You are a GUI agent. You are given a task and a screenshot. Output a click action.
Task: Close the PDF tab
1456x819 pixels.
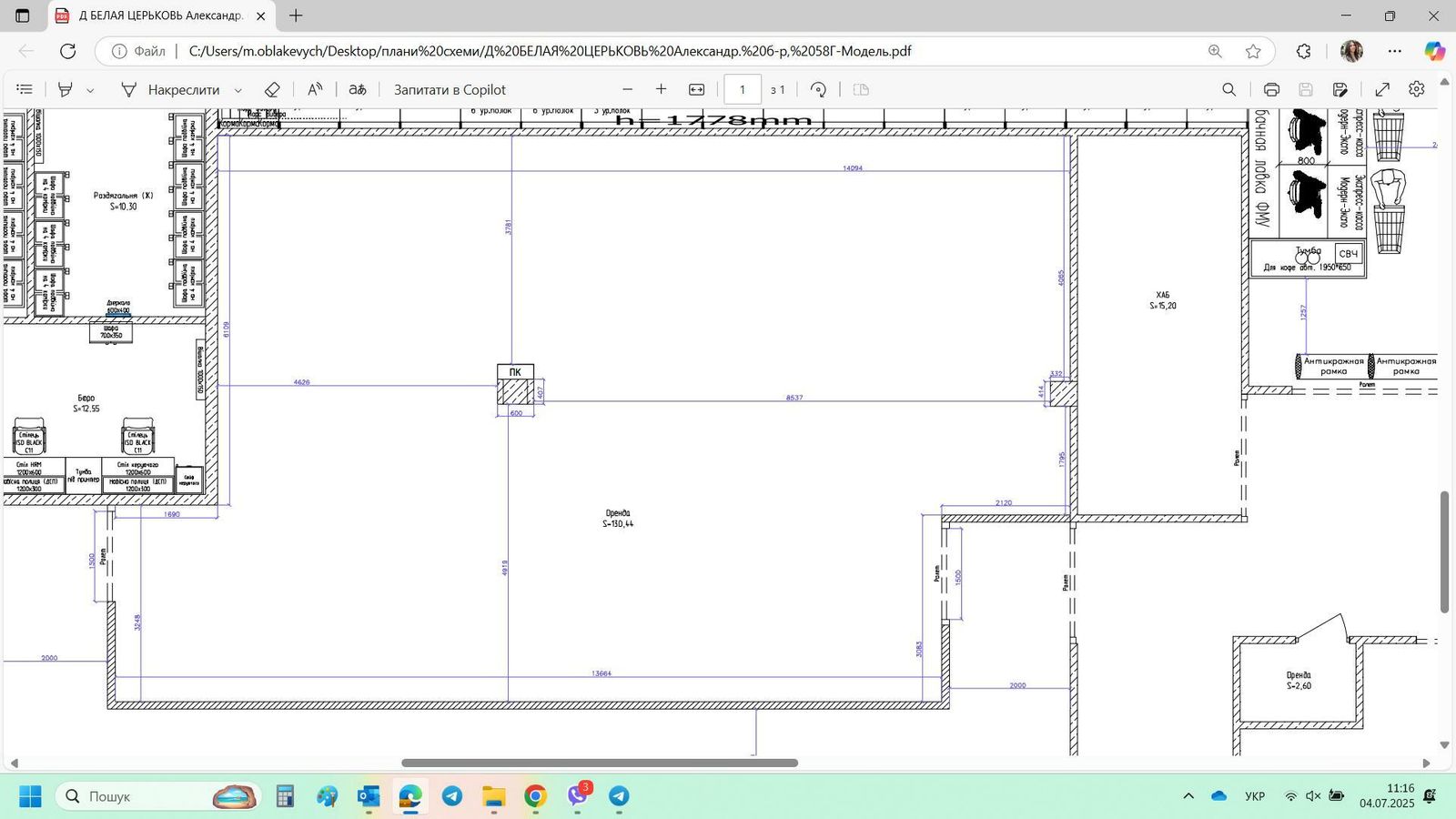click(260, 16)
